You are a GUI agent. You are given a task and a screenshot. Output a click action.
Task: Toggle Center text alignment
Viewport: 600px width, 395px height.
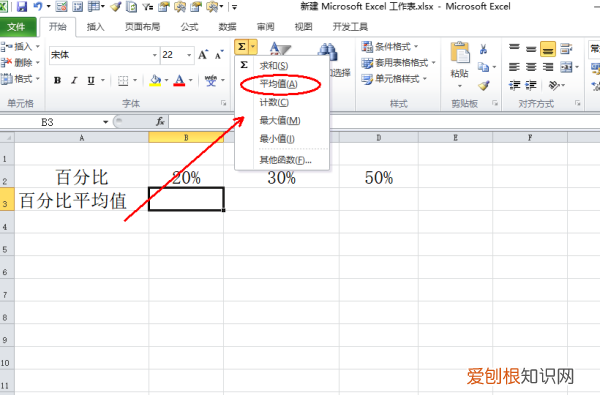click(531, 67)
